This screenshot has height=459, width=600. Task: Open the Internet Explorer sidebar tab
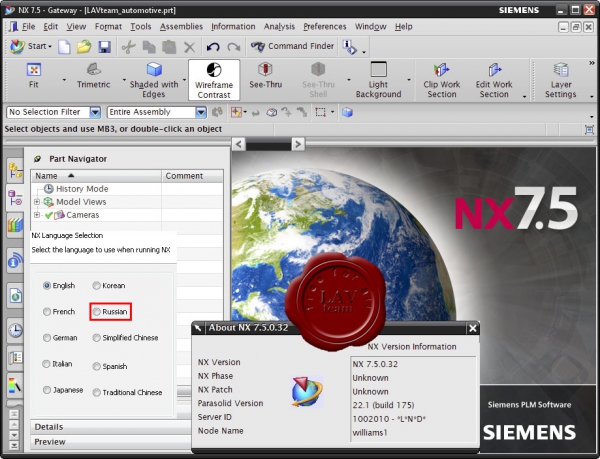tap(15, 295)
